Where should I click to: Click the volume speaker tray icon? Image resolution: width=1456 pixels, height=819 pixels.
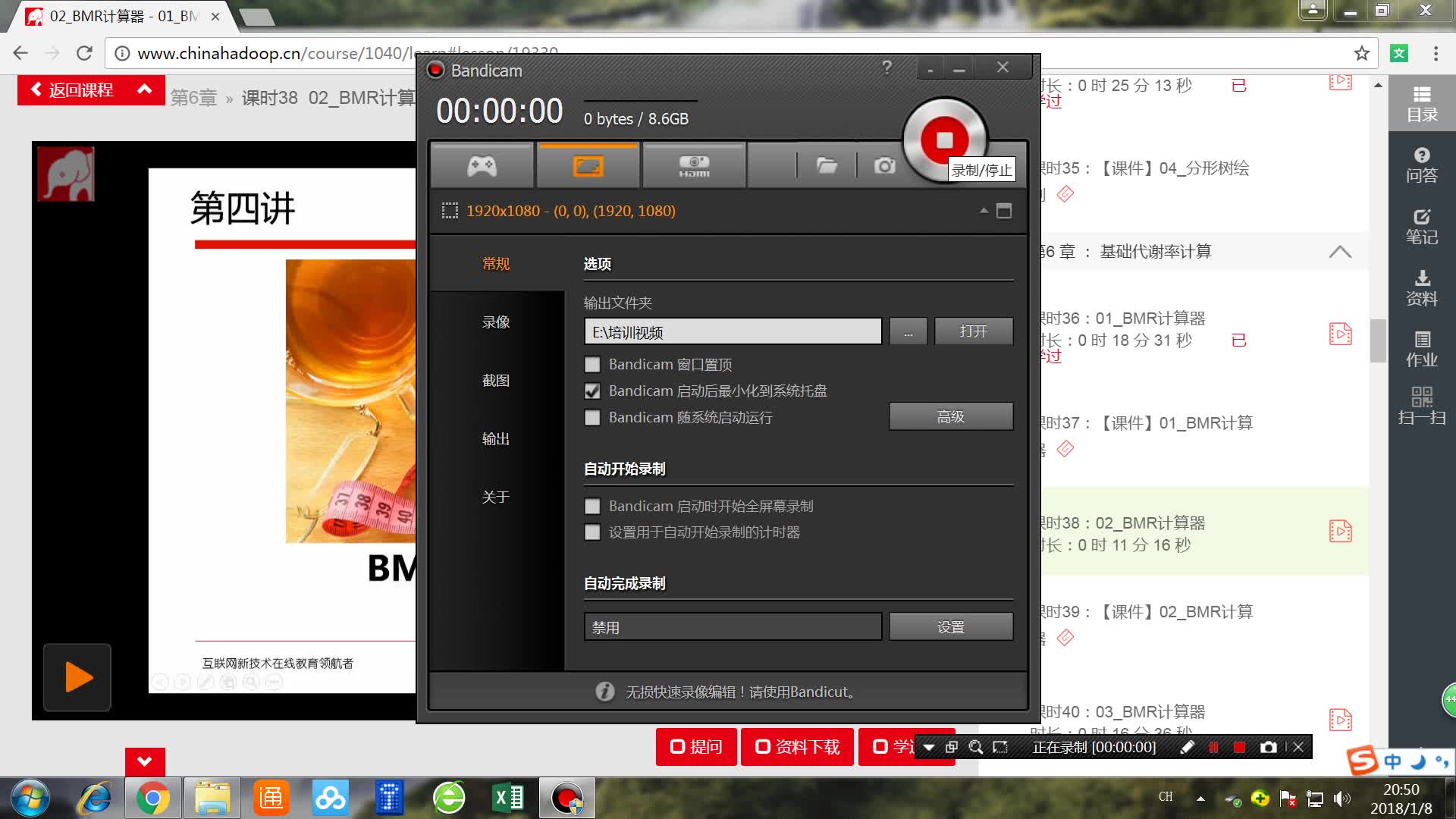point(1341,799)
